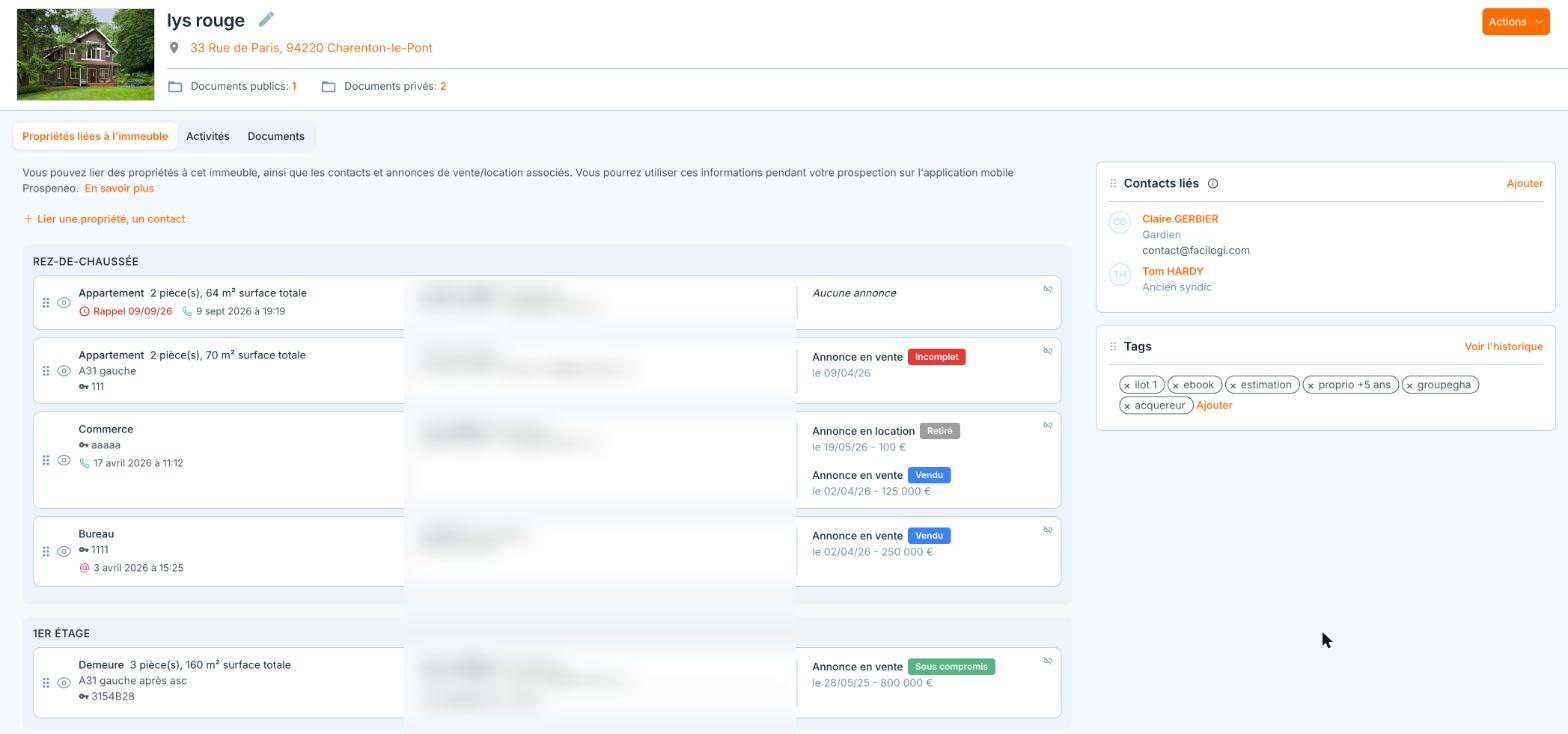Remove the proprio +5 ans tag
Viewport: 1568px width, 734px height.
coord(1311,386)
